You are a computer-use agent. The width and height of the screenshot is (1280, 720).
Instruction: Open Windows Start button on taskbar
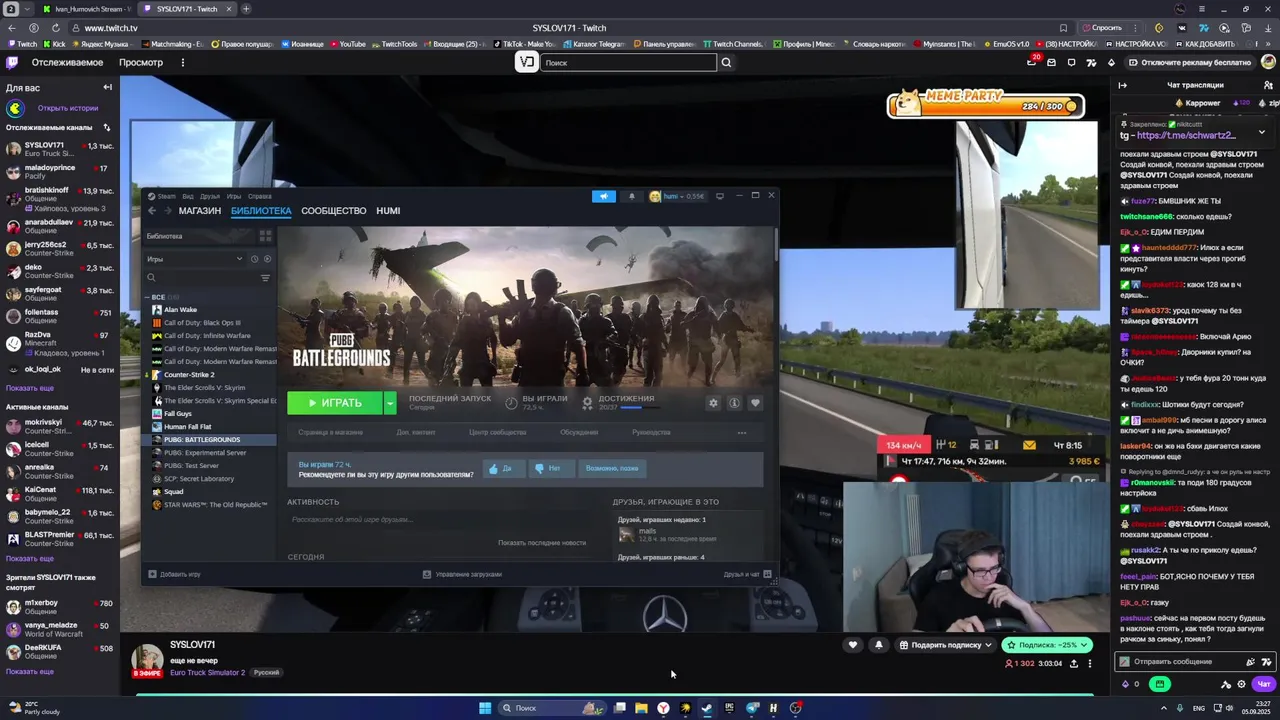tap(485, 708)
